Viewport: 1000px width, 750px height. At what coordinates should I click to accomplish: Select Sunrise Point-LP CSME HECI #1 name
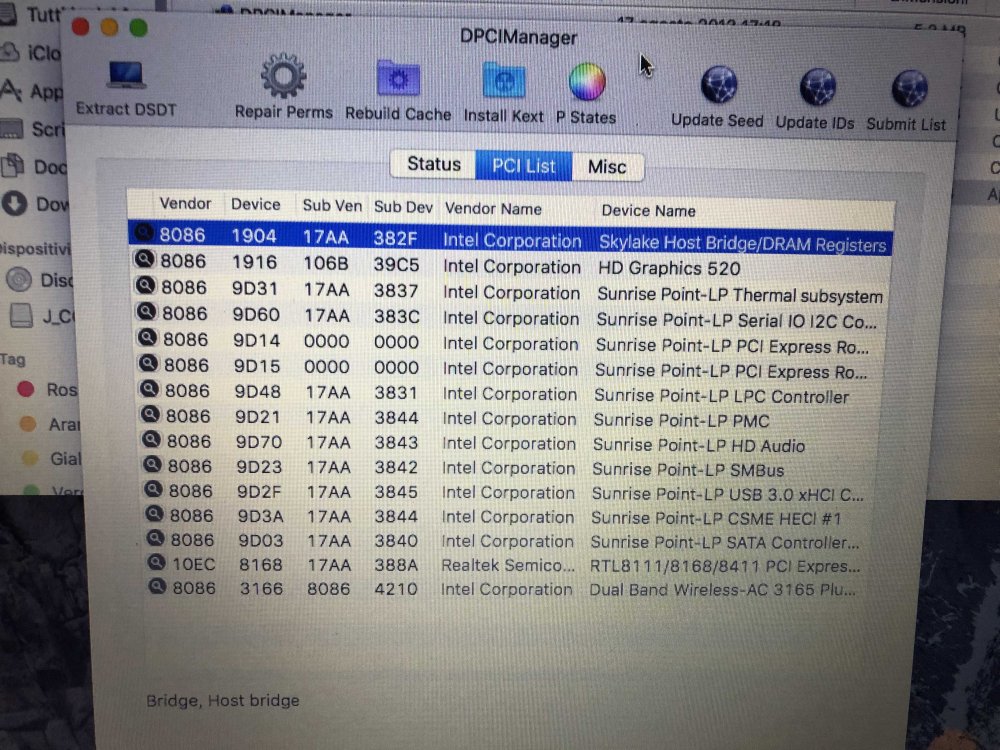tap(716, 518)
